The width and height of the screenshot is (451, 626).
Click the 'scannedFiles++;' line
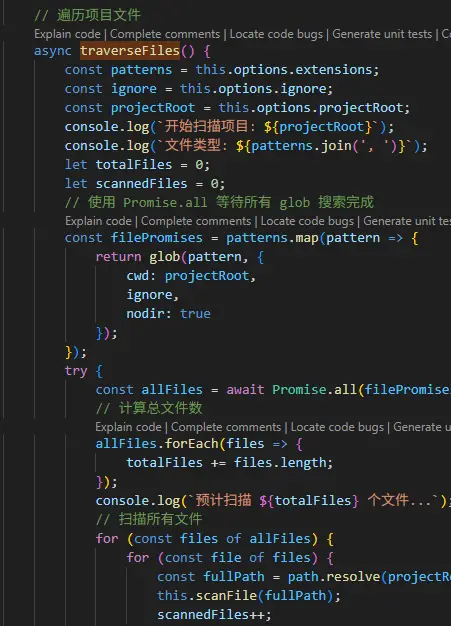click(x=214, y=614)
